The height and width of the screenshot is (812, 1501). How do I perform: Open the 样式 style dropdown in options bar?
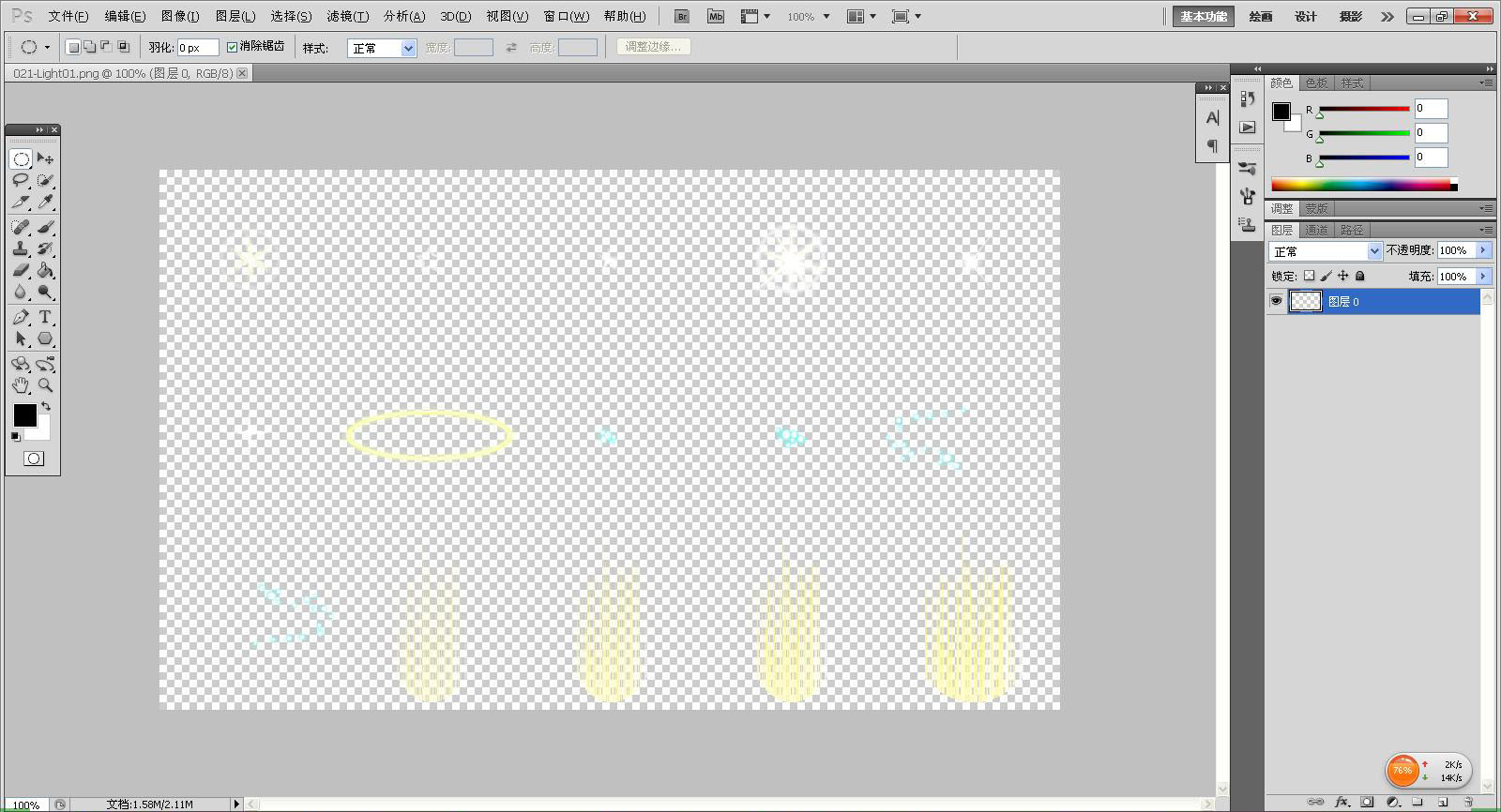(x=382, y=48)
